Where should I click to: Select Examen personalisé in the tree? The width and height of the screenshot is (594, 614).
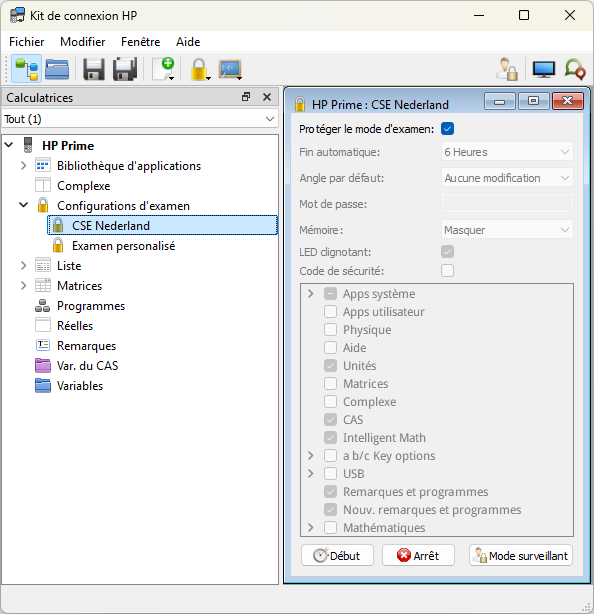pyautogui.click(x=123, y=246)
